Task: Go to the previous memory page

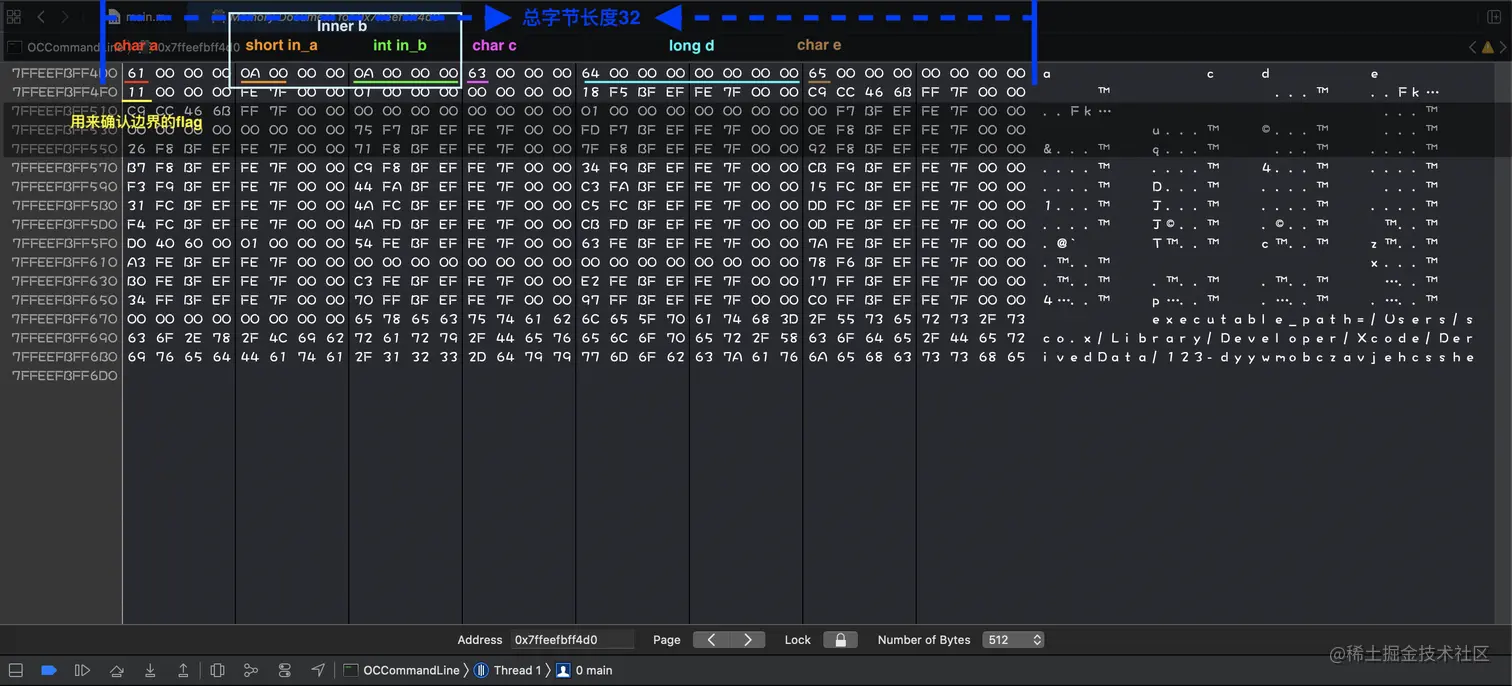Action: tap(711, 640)
